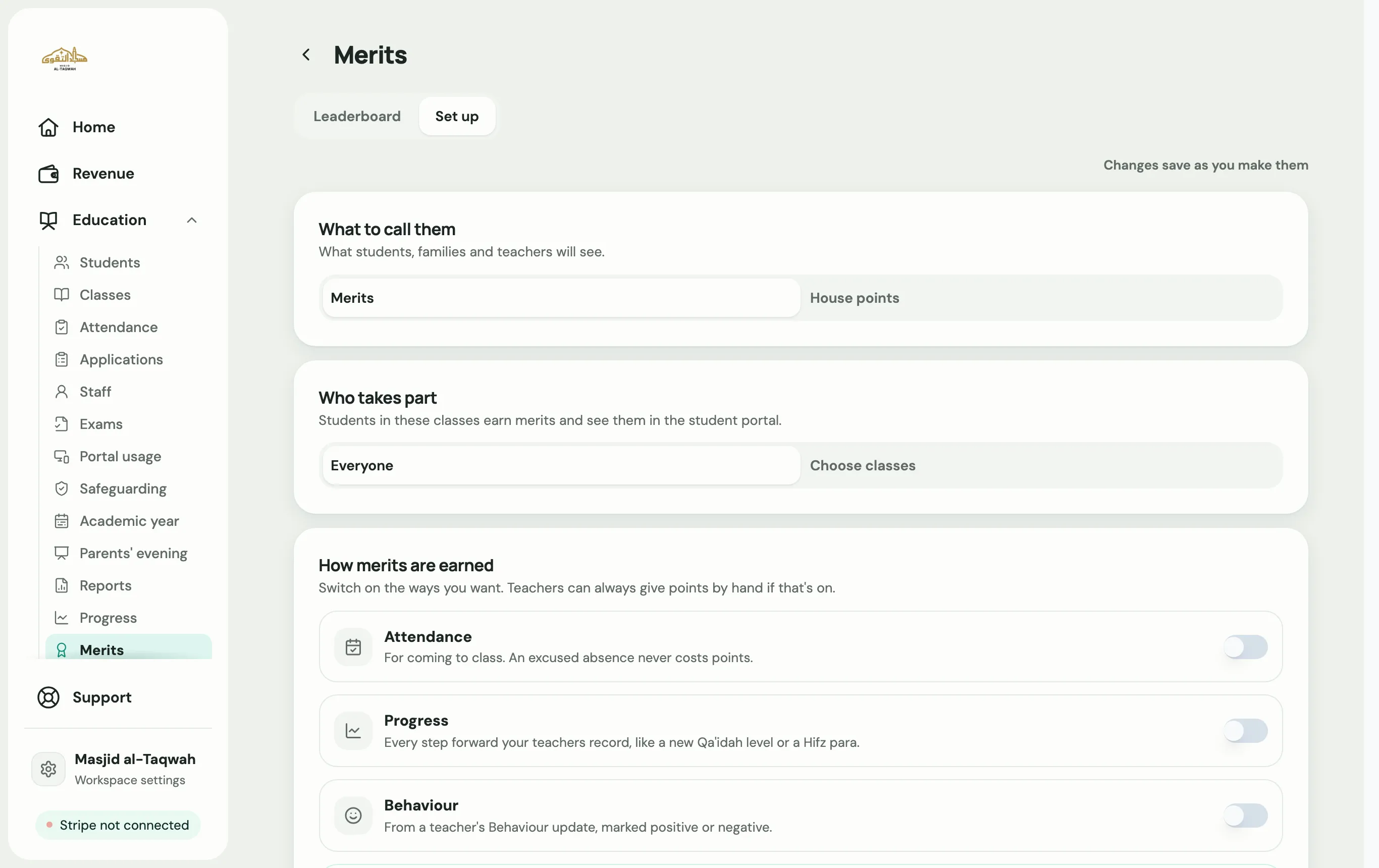
Task: Click the Staff person icon
Action: coord(61,392)
